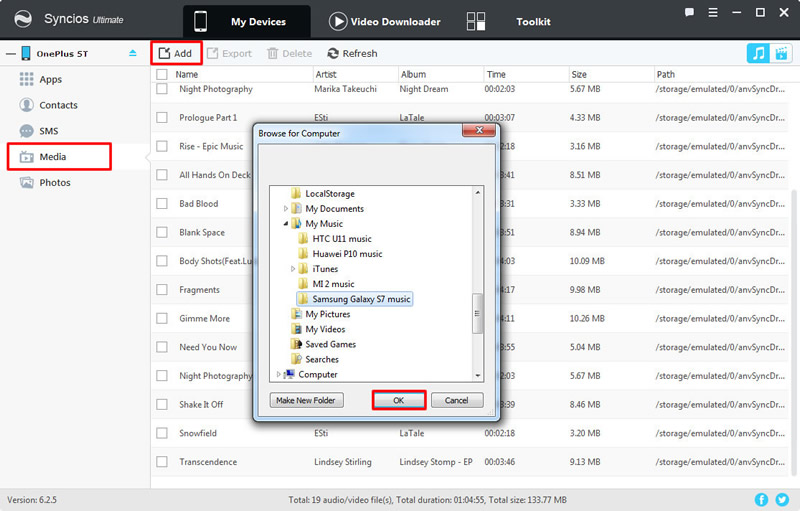Check the Need You Now row
The width and height of the screenshot is (800, 511).
click(162, 347)
